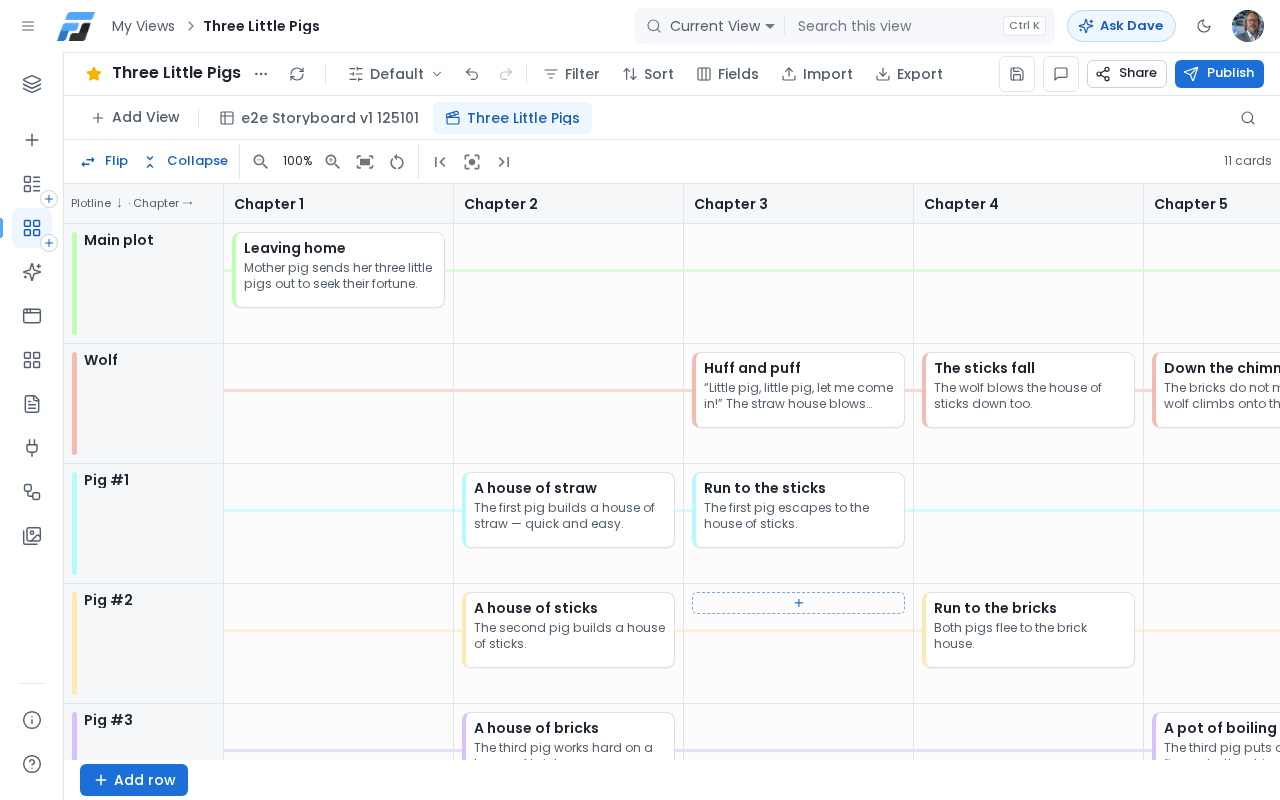Fit storyboard to screen width

click(365, 162)
